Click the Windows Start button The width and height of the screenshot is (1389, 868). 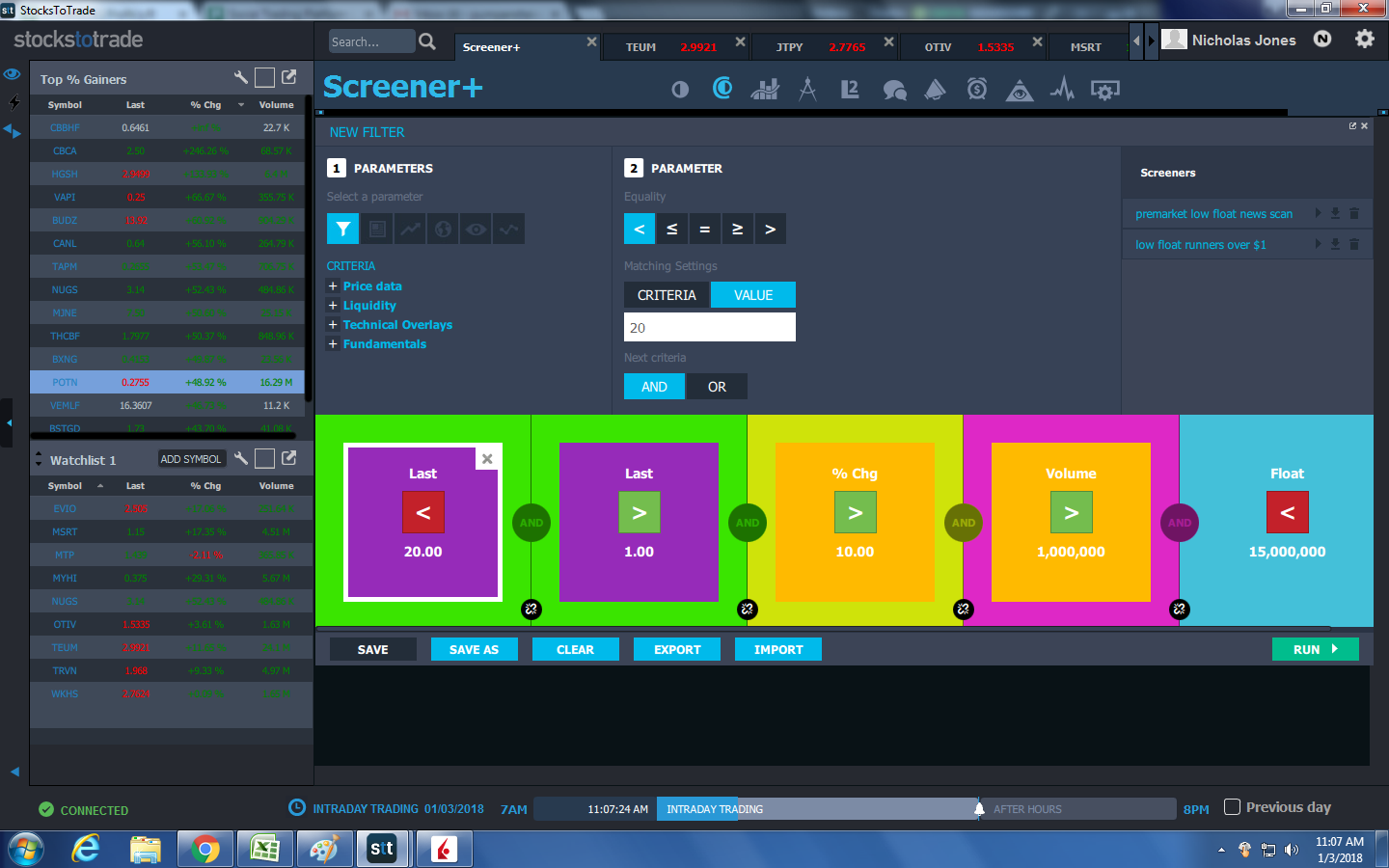[x=26, y=849]
